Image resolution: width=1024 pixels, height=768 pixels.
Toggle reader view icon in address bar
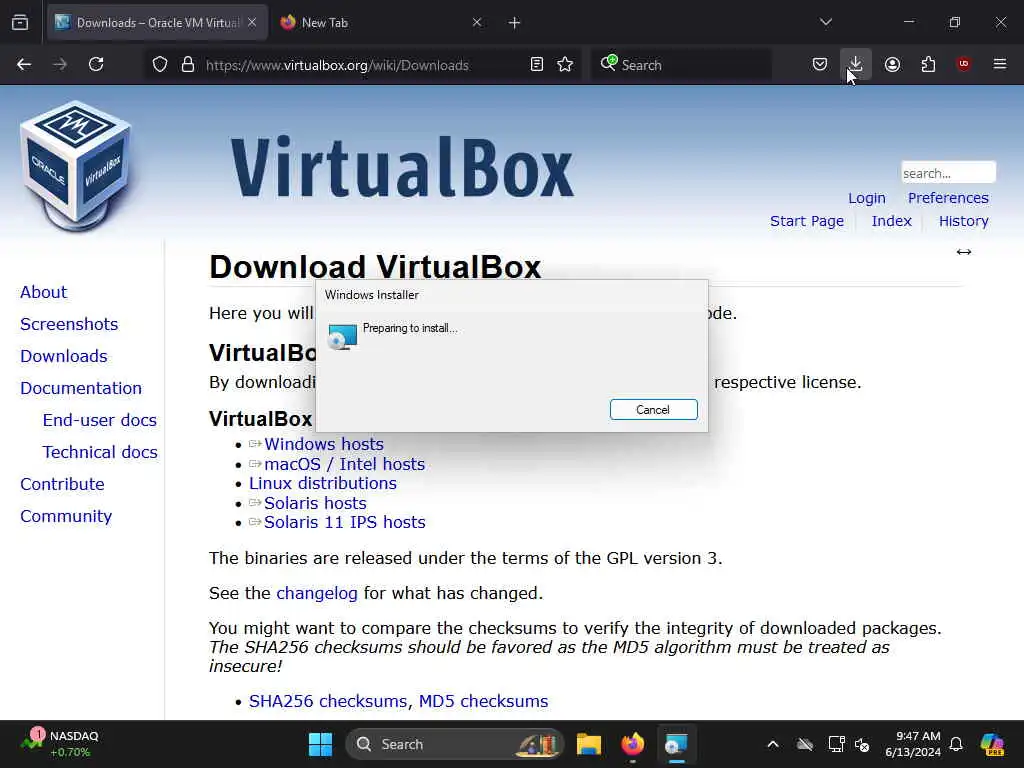537,65
